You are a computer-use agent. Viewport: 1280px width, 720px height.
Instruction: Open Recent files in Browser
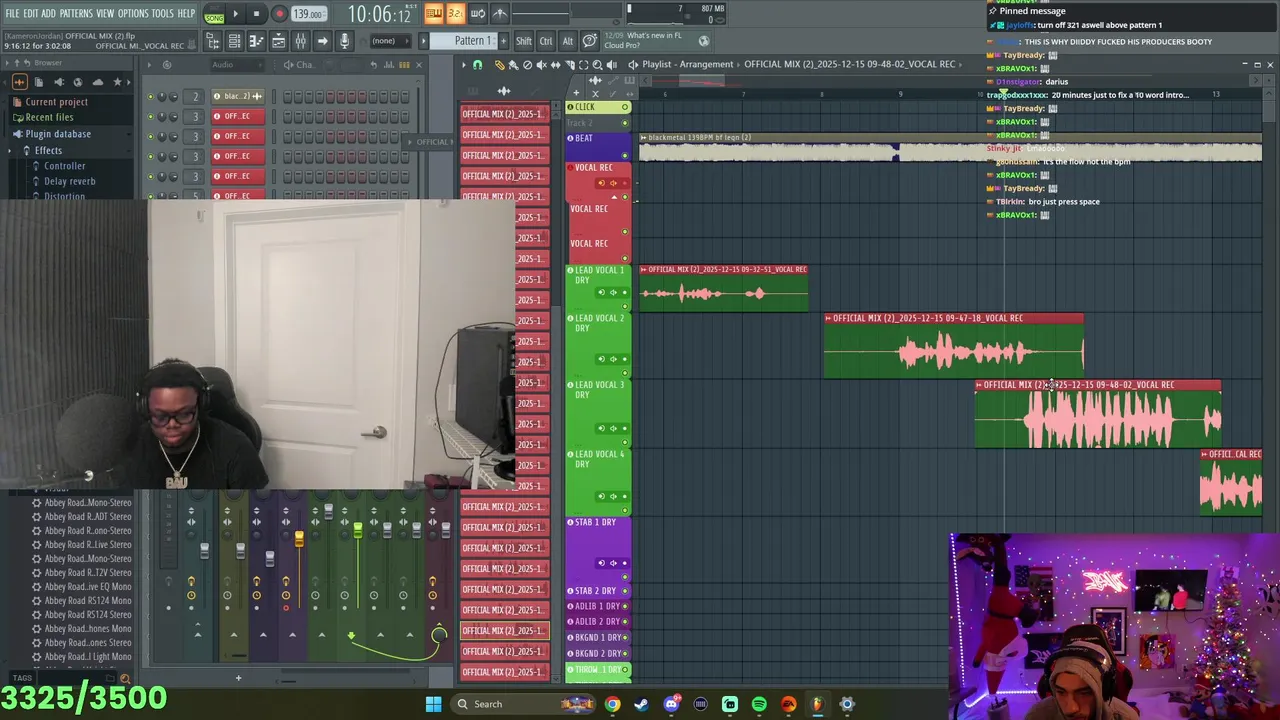click(x=49, y=117)
